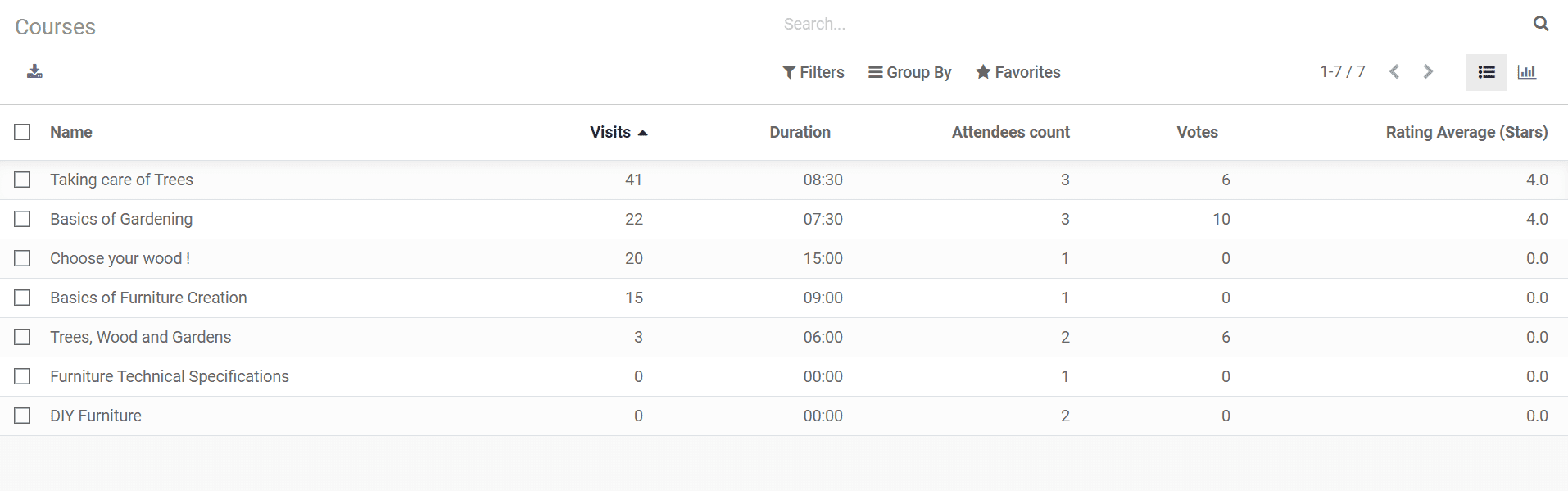Check the Basics of Gardening row
The height and width of the screenshot is (491, 1568).
click(22, 219)
